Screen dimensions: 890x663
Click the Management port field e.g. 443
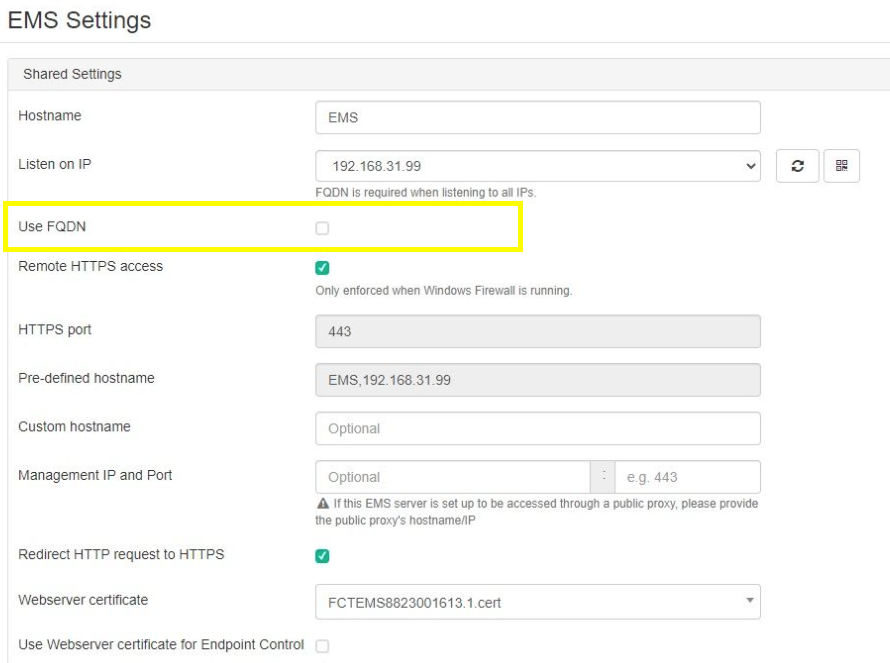tap(686, 477)
